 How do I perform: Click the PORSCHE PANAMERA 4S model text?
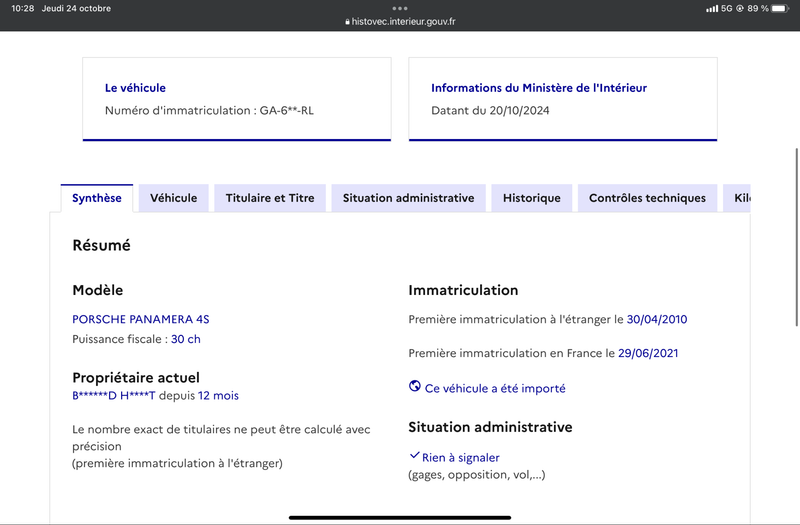pyautogui.click(x=141, y=319)
